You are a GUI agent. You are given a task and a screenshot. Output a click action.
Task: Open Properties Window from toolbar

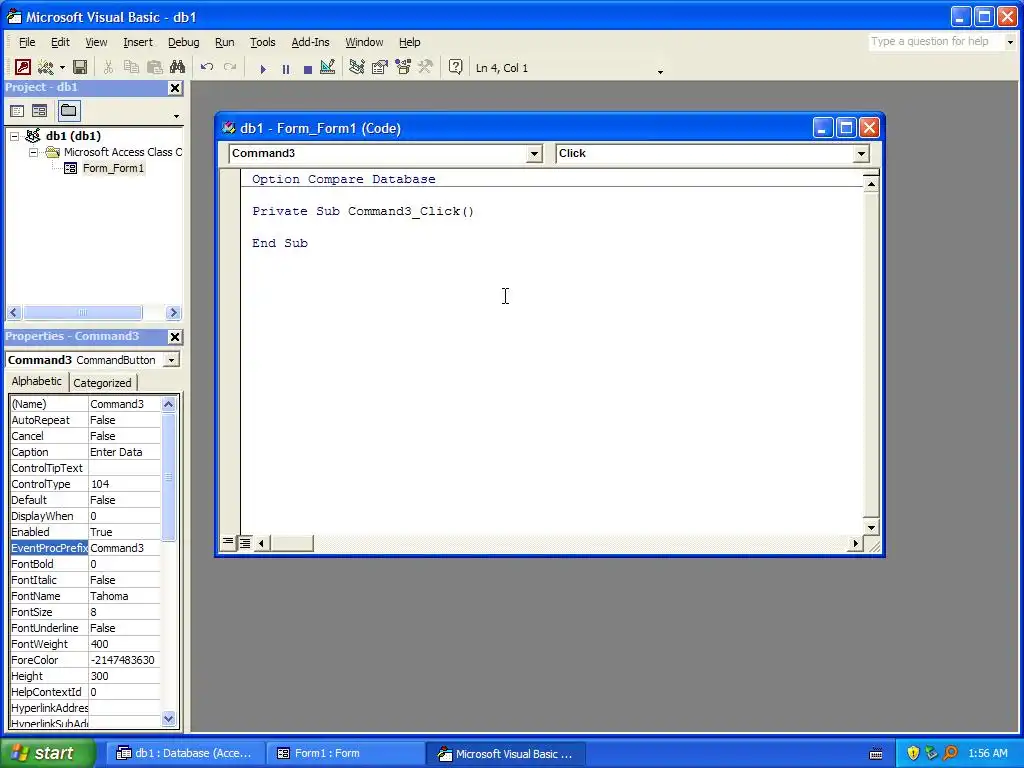click(379, 67)
